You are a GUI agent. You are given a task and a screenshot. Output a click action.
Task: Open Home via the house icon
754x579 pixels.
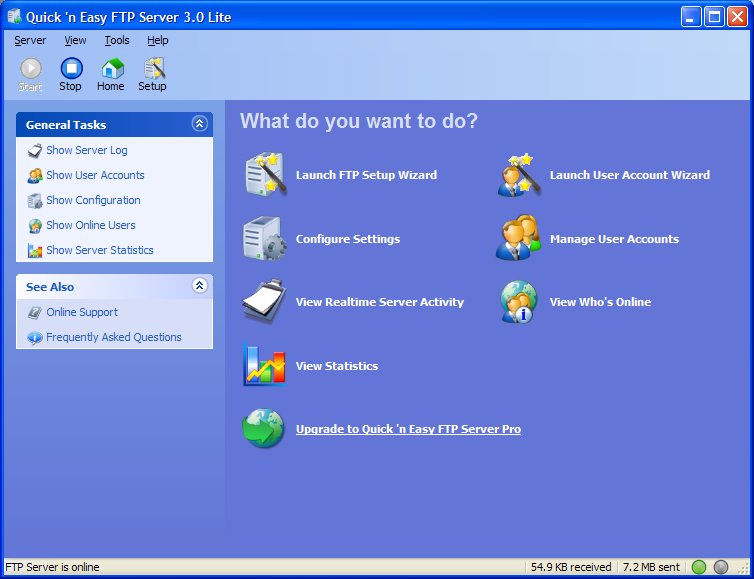pos(113,69)
